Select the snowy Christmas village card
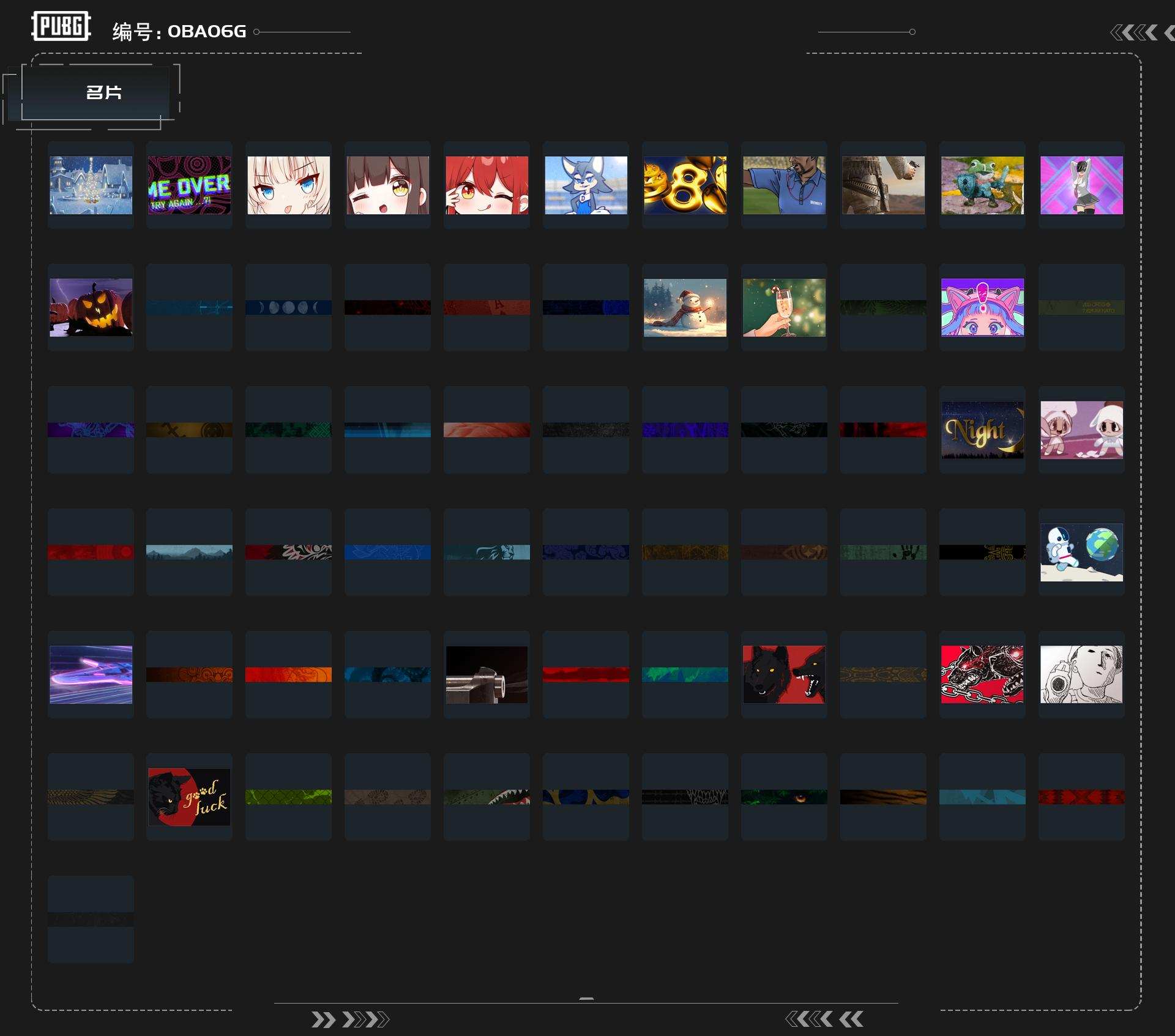Image resolution: width=1175 pixels, height=1036 pixels. point(91,185)
